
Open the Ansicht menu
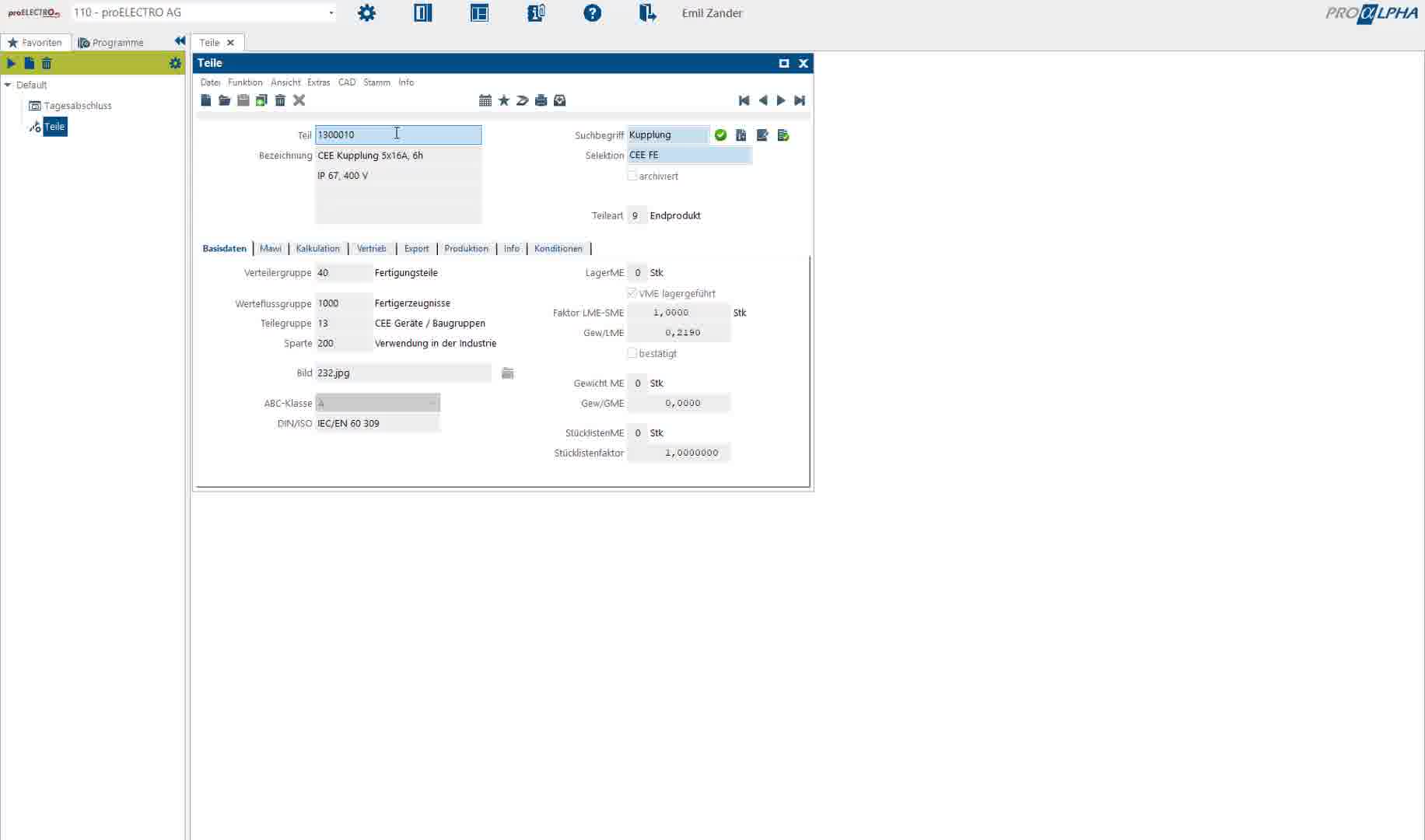285,82
